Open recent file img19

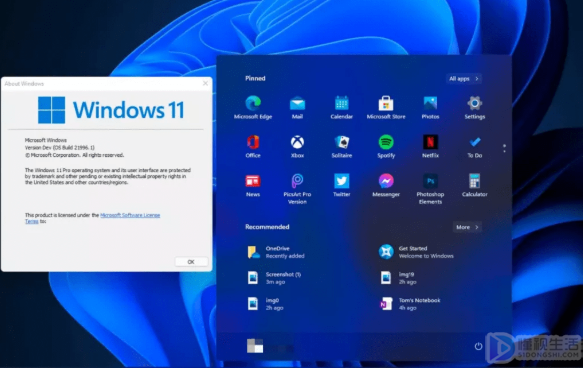[397, 278]
